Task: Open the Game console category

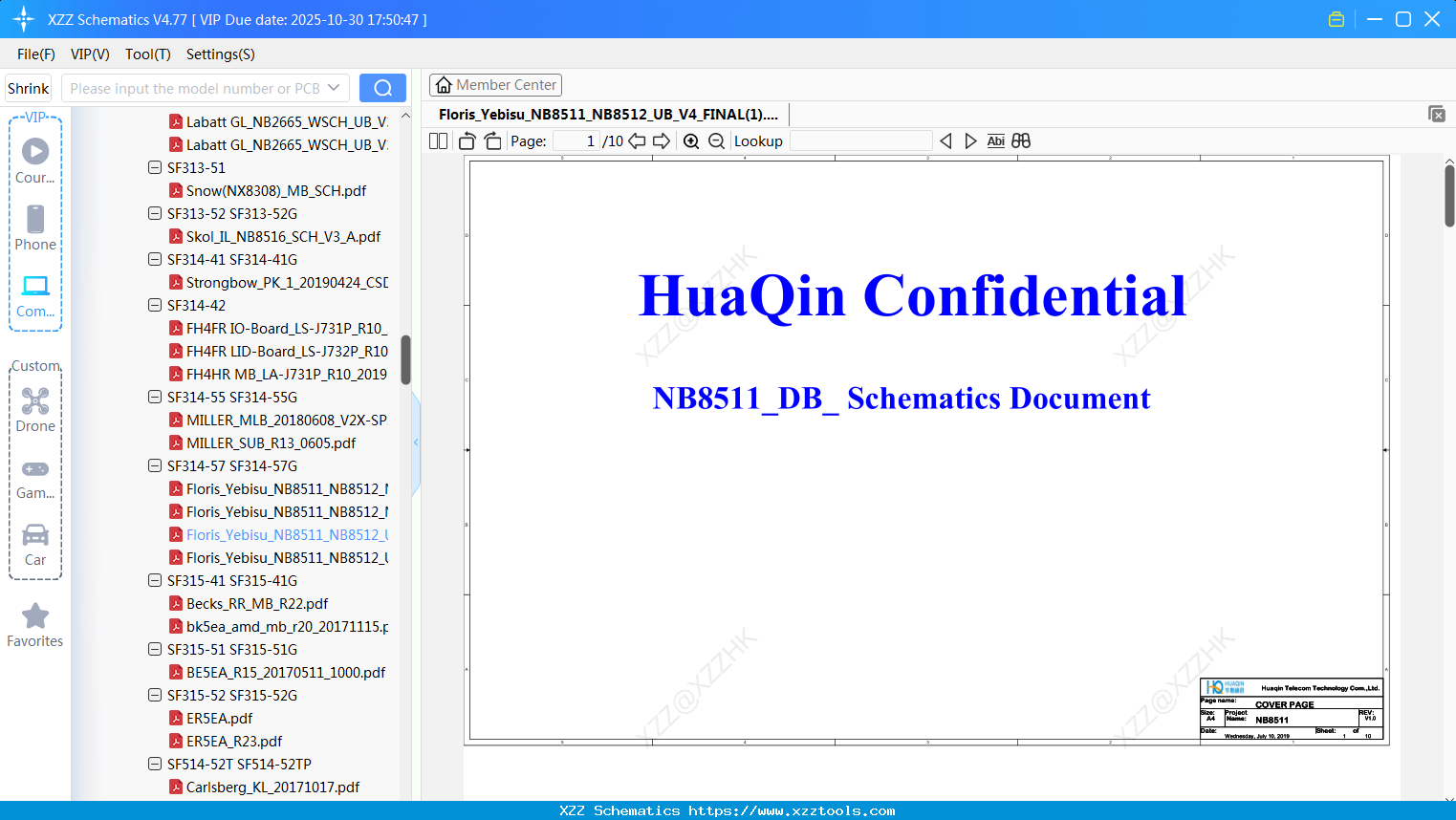Action: coord(35,478)
